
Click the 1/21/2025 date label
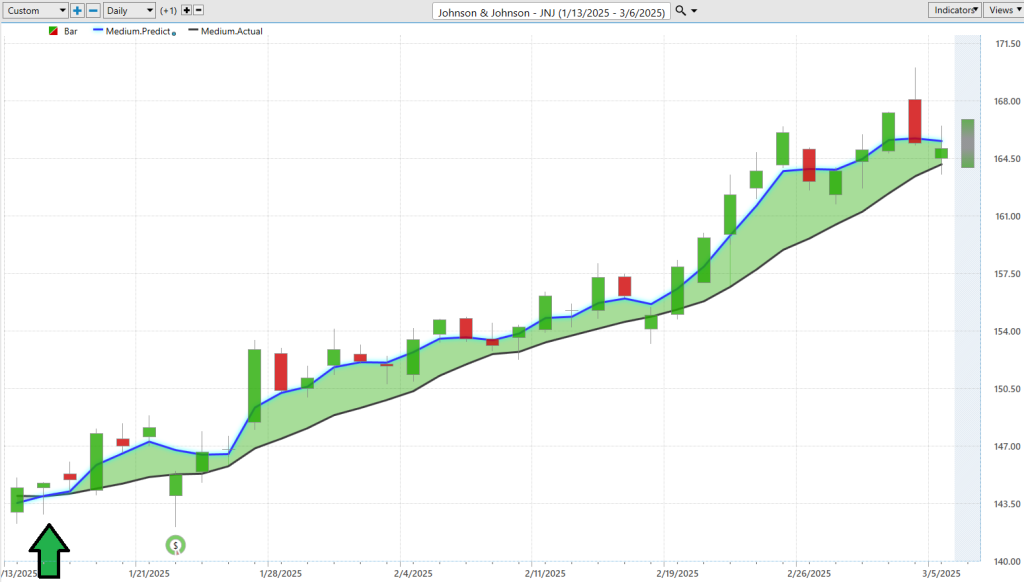tap(149, 574)
